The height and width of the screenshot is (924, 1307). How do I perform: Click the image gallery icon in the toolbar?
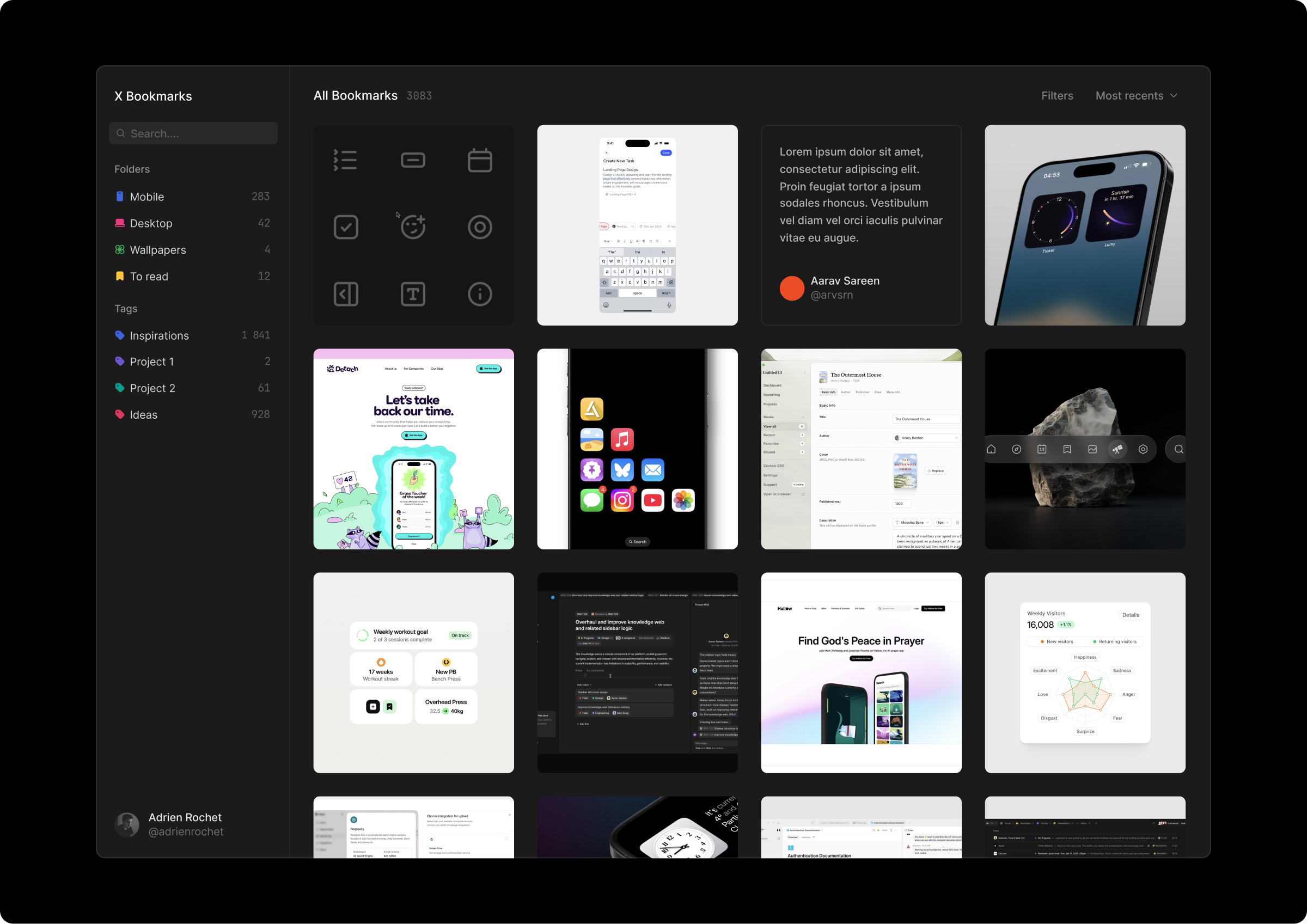point(1092,449)
